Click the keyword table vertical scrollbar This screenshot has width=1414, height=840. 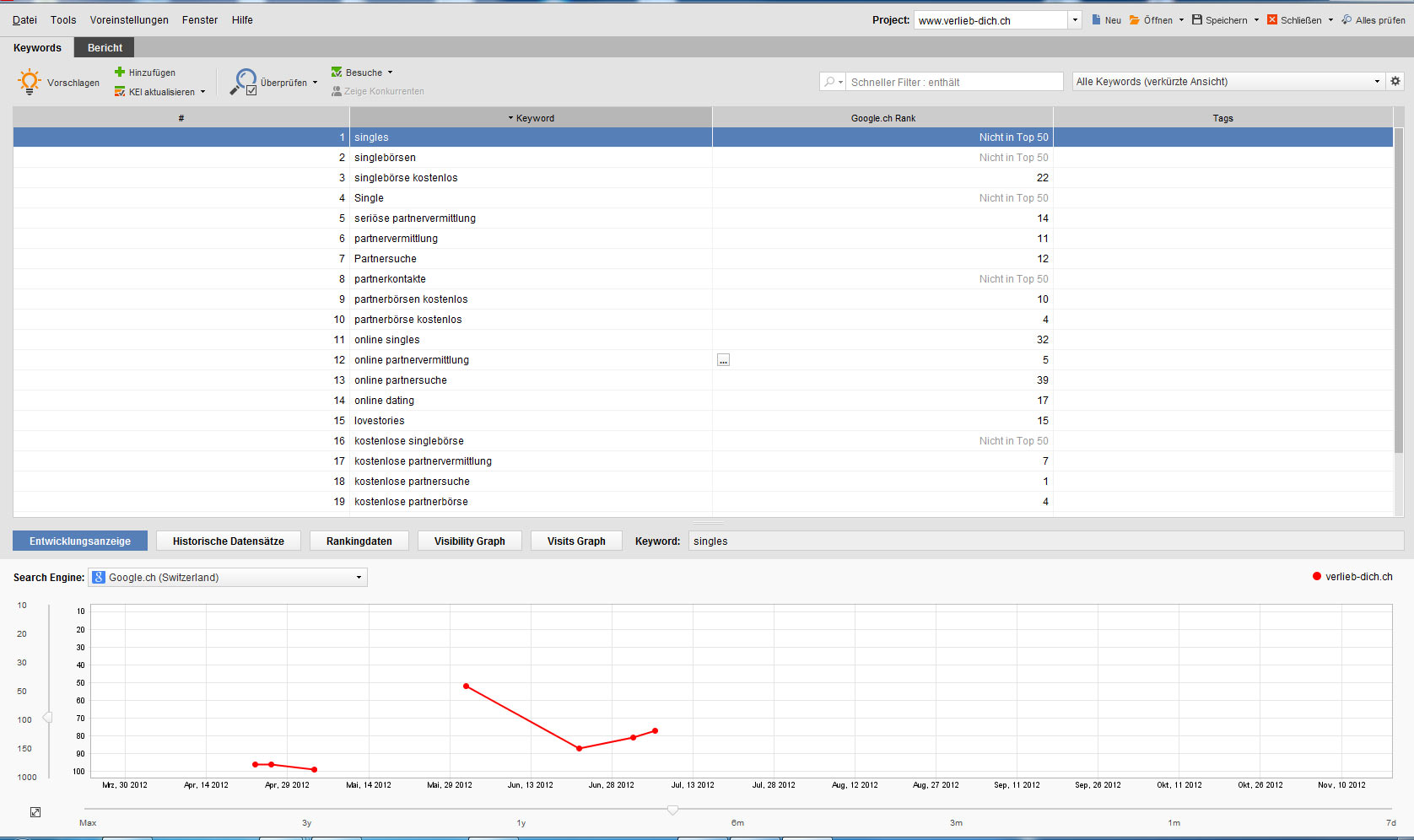(x=1399, y=291)
